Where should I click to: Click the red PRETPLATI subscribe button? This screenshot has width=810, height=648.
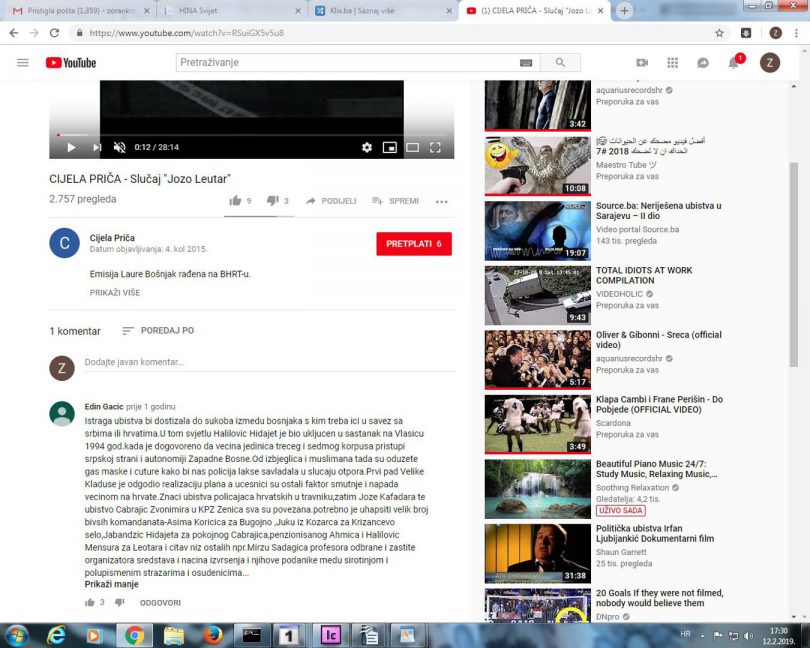click(413, 244)
